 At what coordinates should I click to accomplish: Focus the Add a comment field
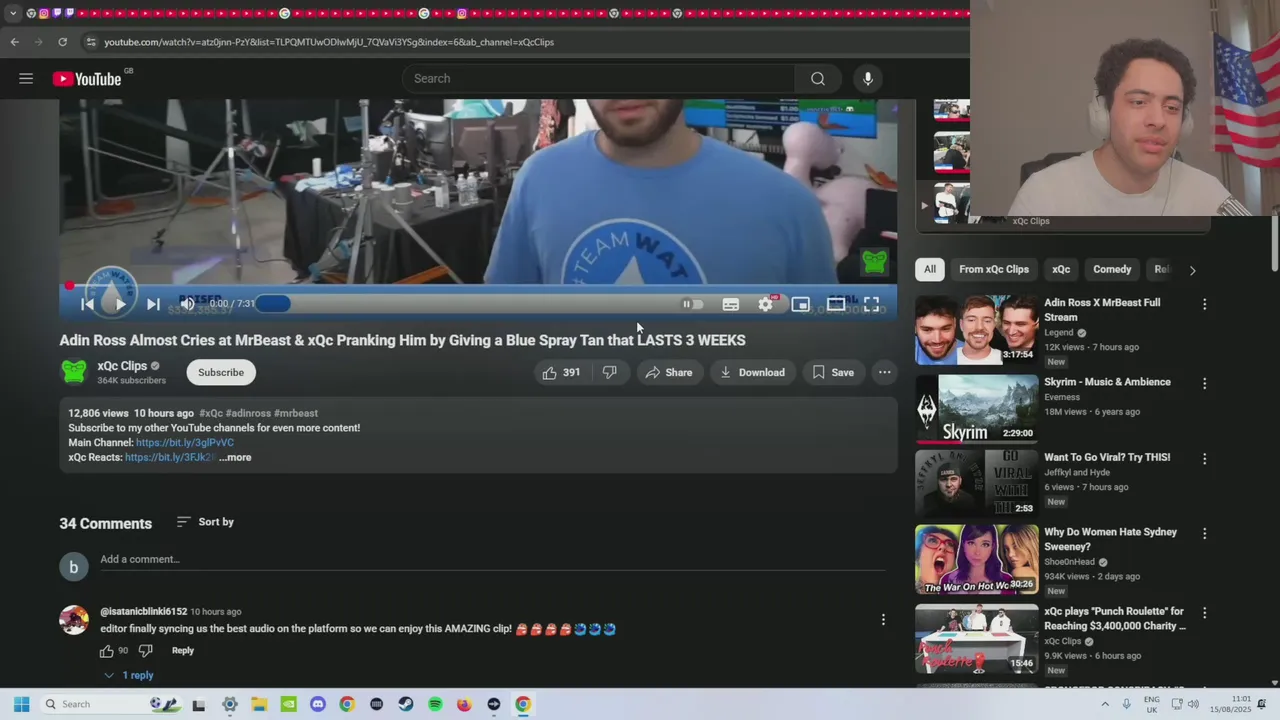click(492, 560)
